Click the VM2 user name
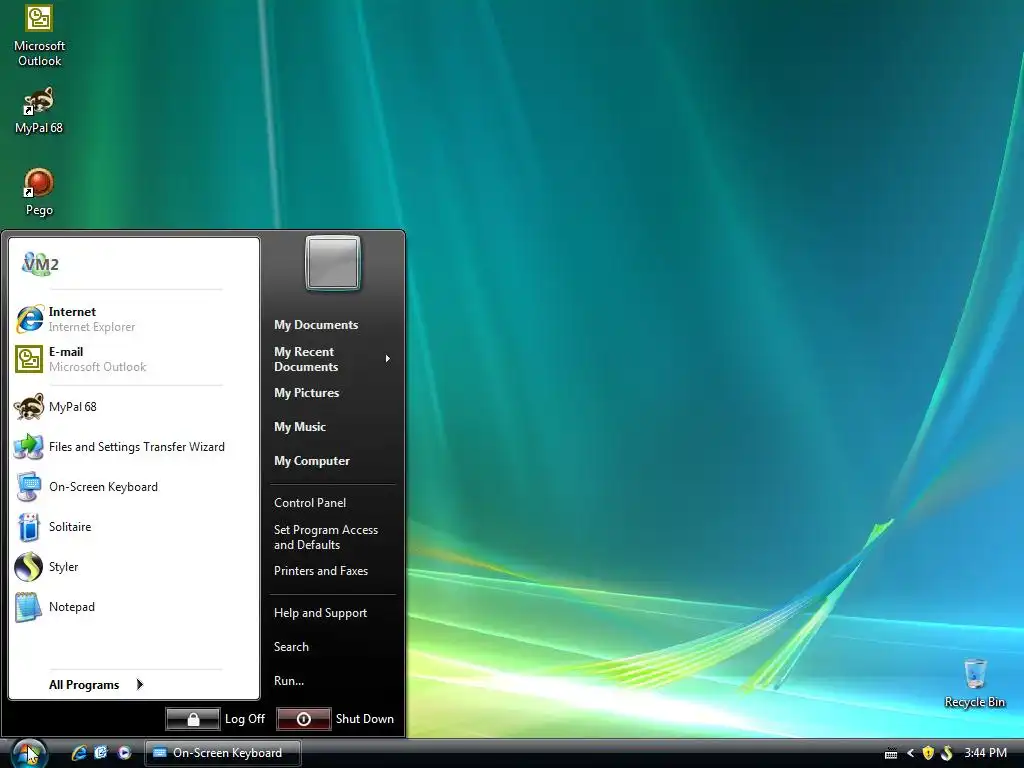The height and width of the screenshot is (768, 1024). 40,264
